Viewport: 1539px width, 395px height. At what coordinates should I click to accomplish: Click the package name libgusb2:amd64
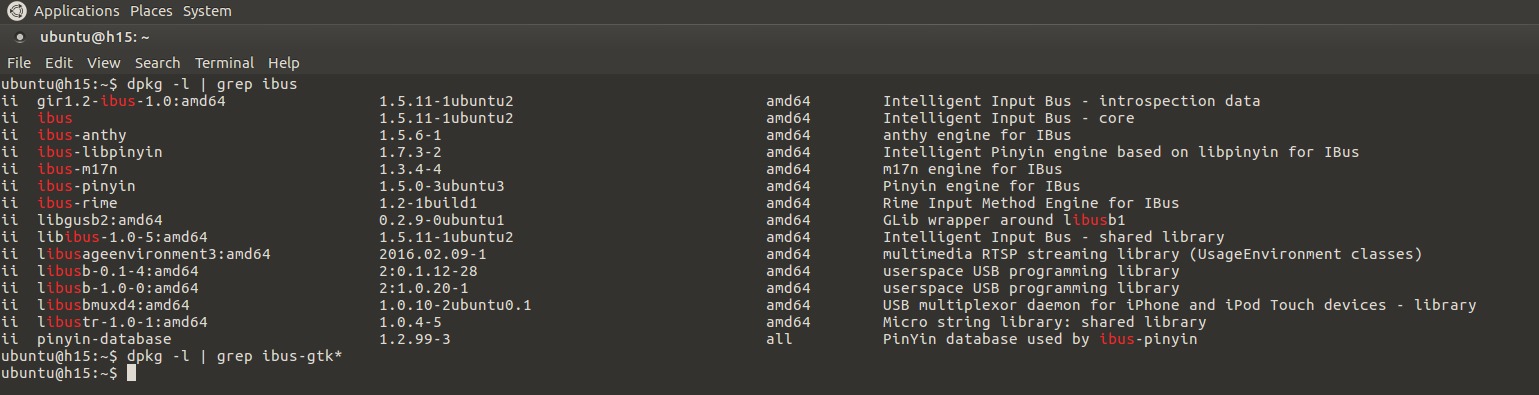100,220
